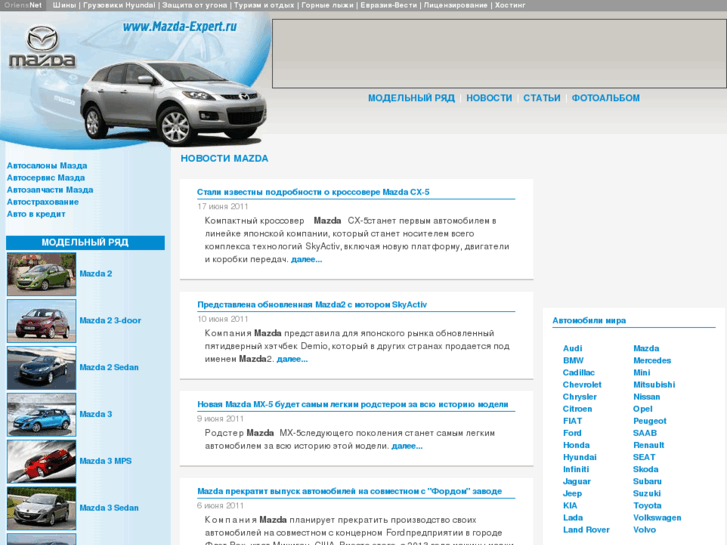
Task: Open the СТАТЬИ menu section
Action: (x=542, y=98)
